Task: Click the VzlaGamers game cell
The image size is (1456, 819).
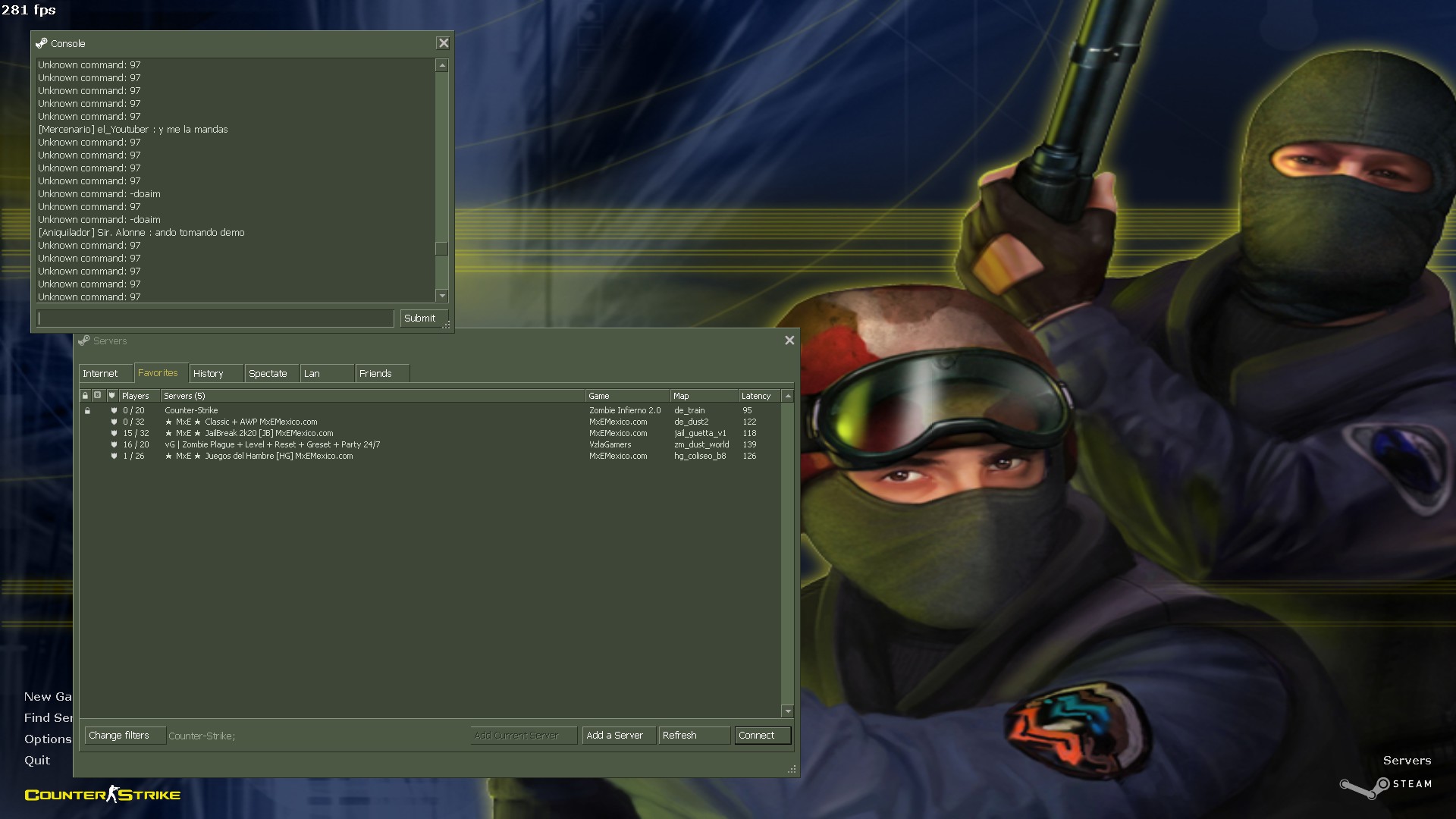Action: coord(610,444)
